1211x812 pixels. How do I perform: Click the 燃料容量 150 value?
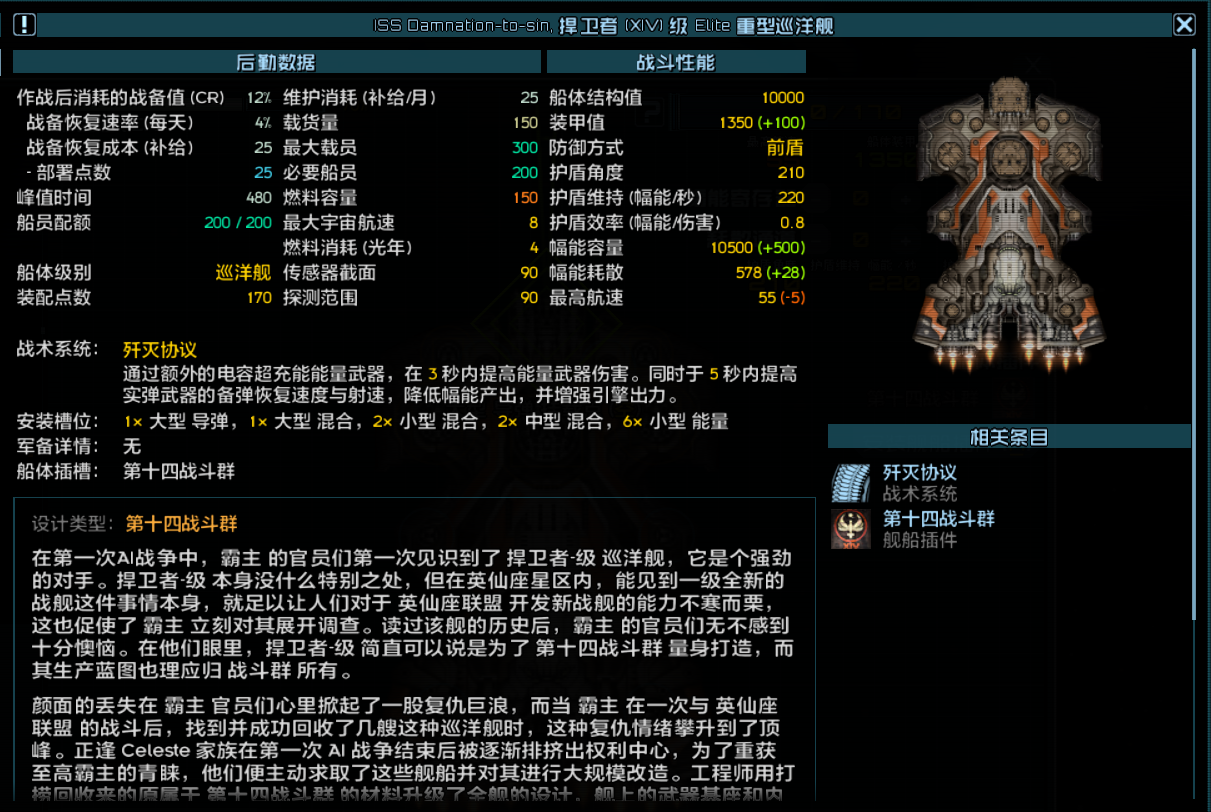pos(525,198)
